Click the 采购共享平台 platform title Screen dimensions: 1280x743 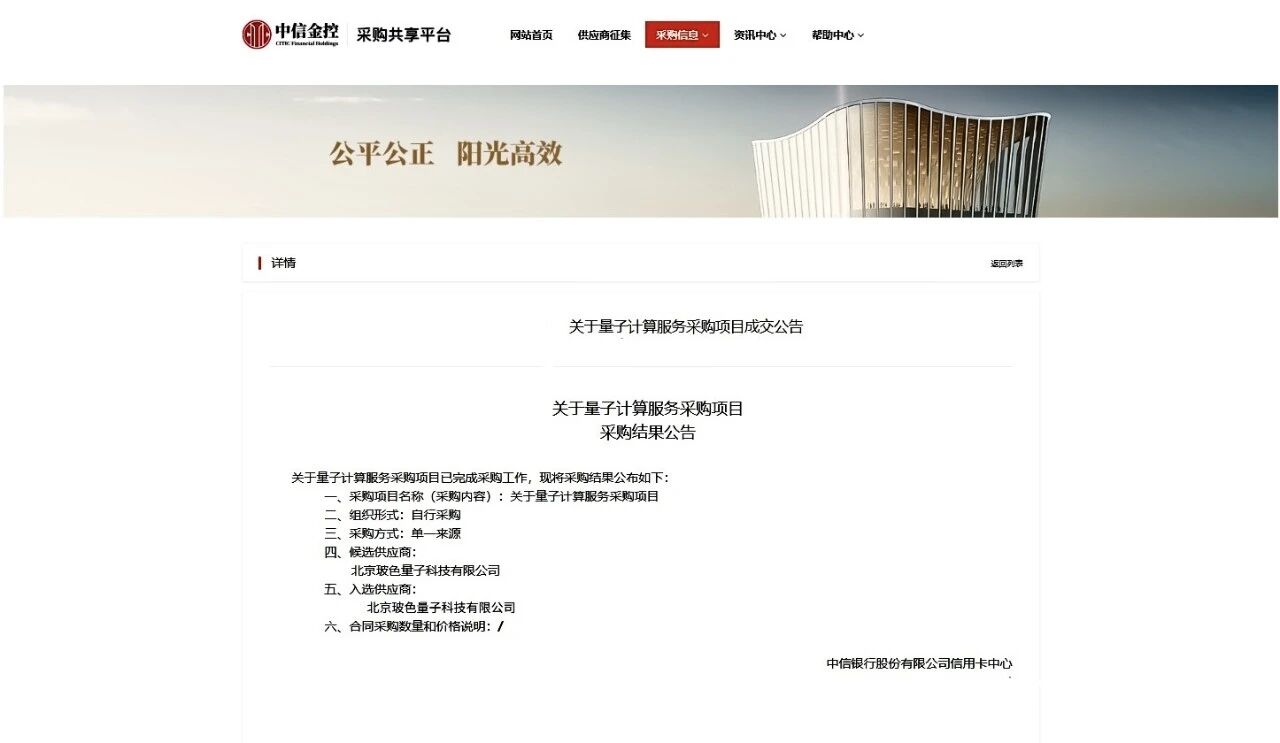(403, 35)
